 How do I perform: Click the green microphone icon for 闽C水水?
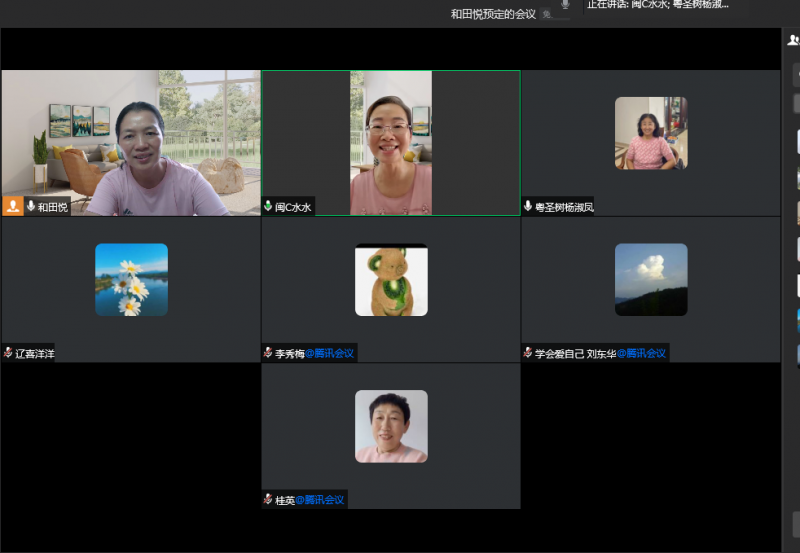[268, 207]
